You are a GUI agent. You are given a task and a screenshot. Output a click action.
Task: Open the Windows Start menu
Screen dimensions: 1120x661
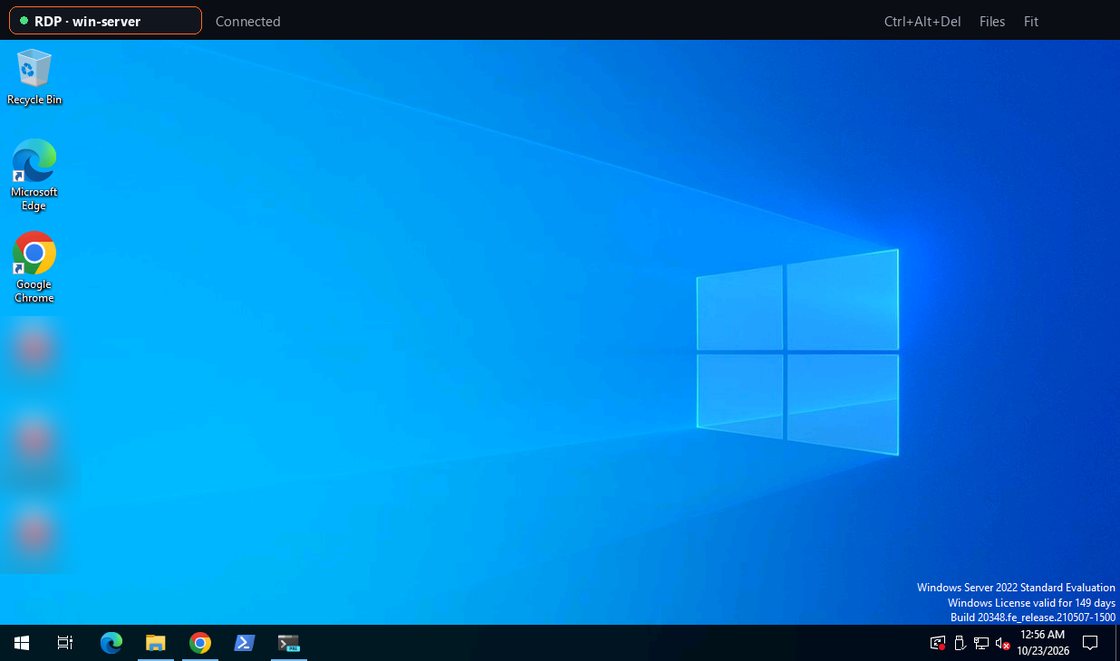pyautogui.click(x=21, y=643)
